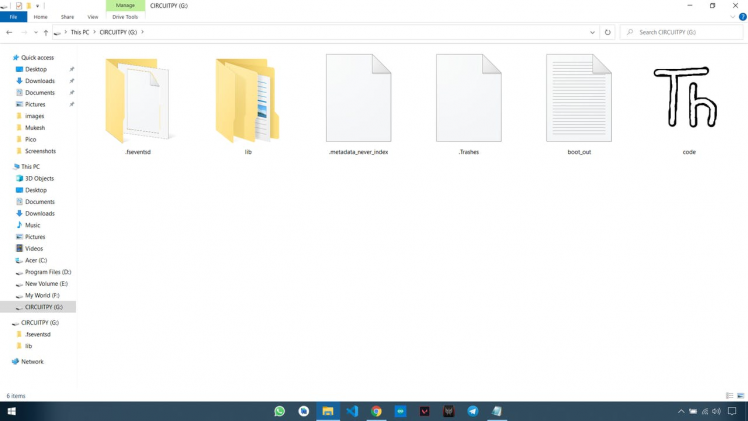
Task: Open volume control in system tray
Action: tap(716, 411)
